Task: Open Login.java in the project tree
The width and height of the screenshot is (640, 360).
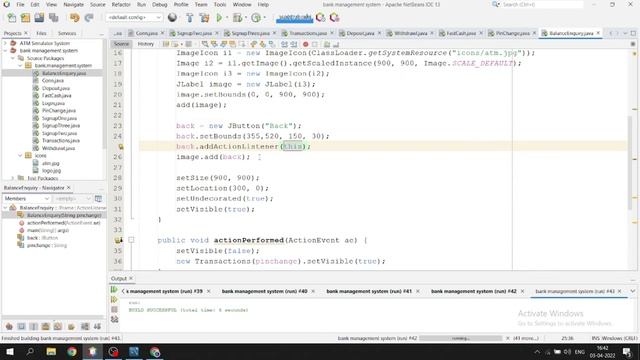Action: 53,103
